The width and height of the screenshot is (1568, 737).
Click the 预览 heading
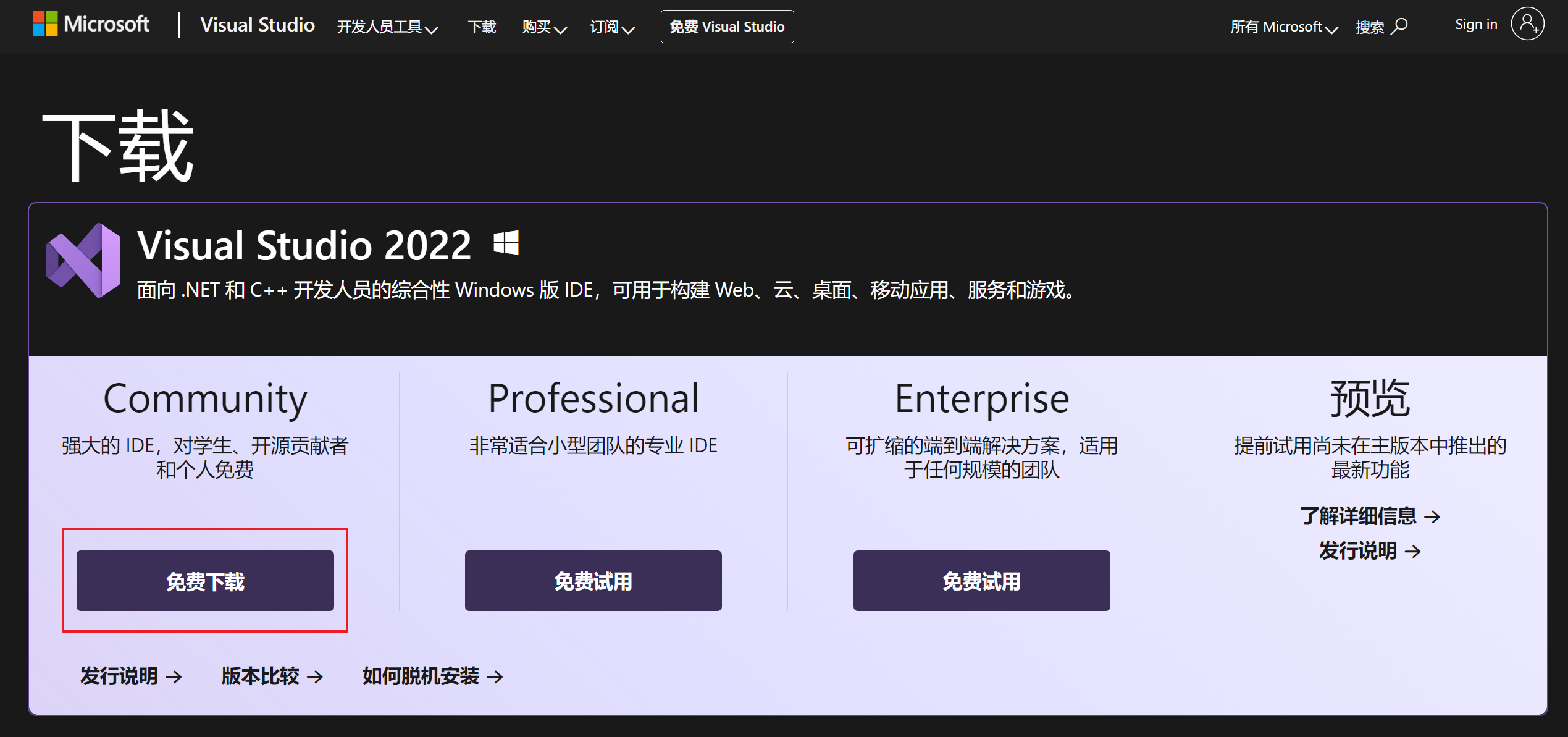[x=1370, y=398]
